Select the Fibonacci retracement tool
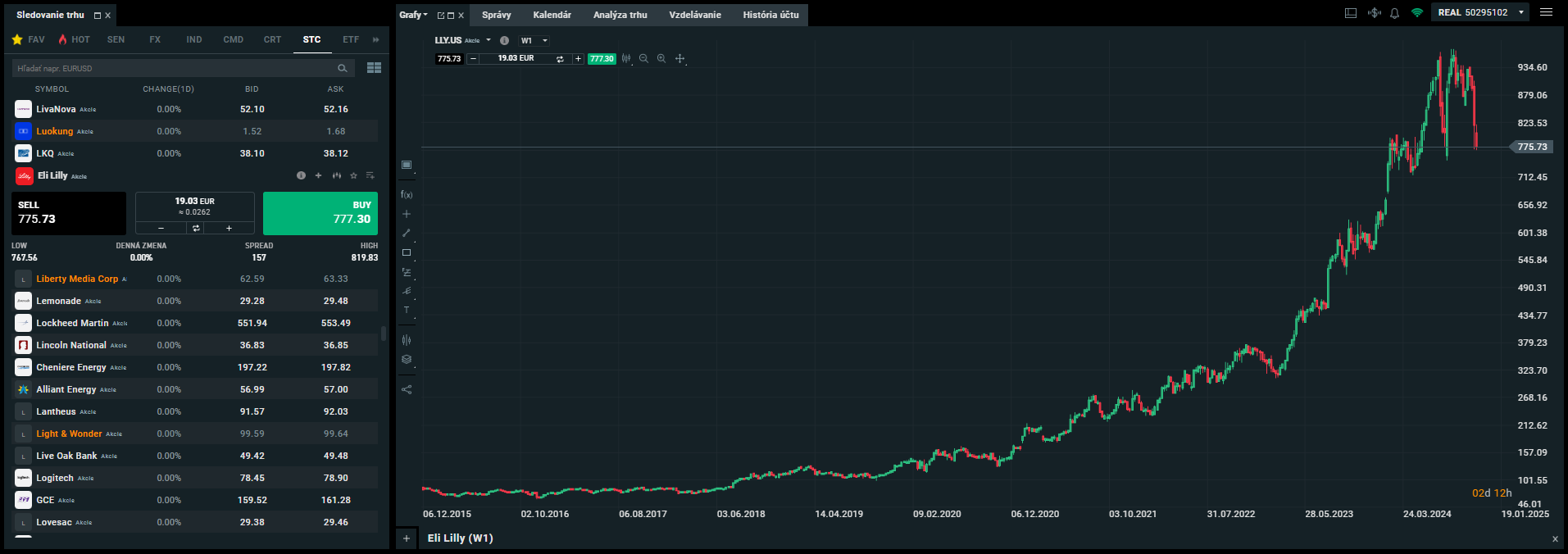The image size is (1568, 554). pos(407,272)
